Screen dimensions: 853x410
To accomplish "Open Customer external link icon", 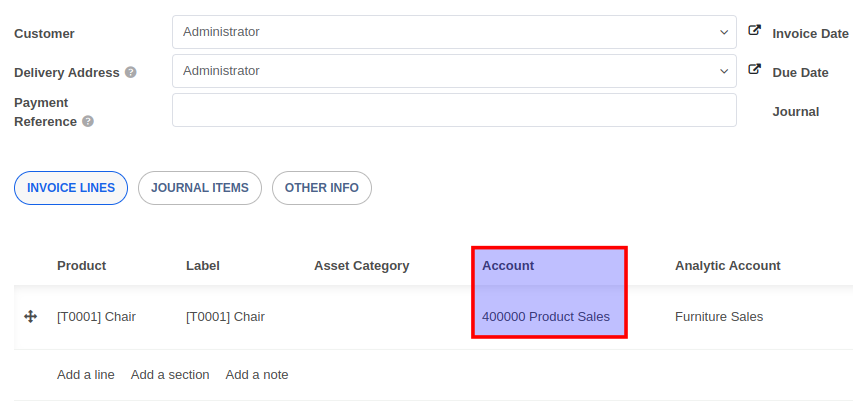I will (x=755, y=32).
